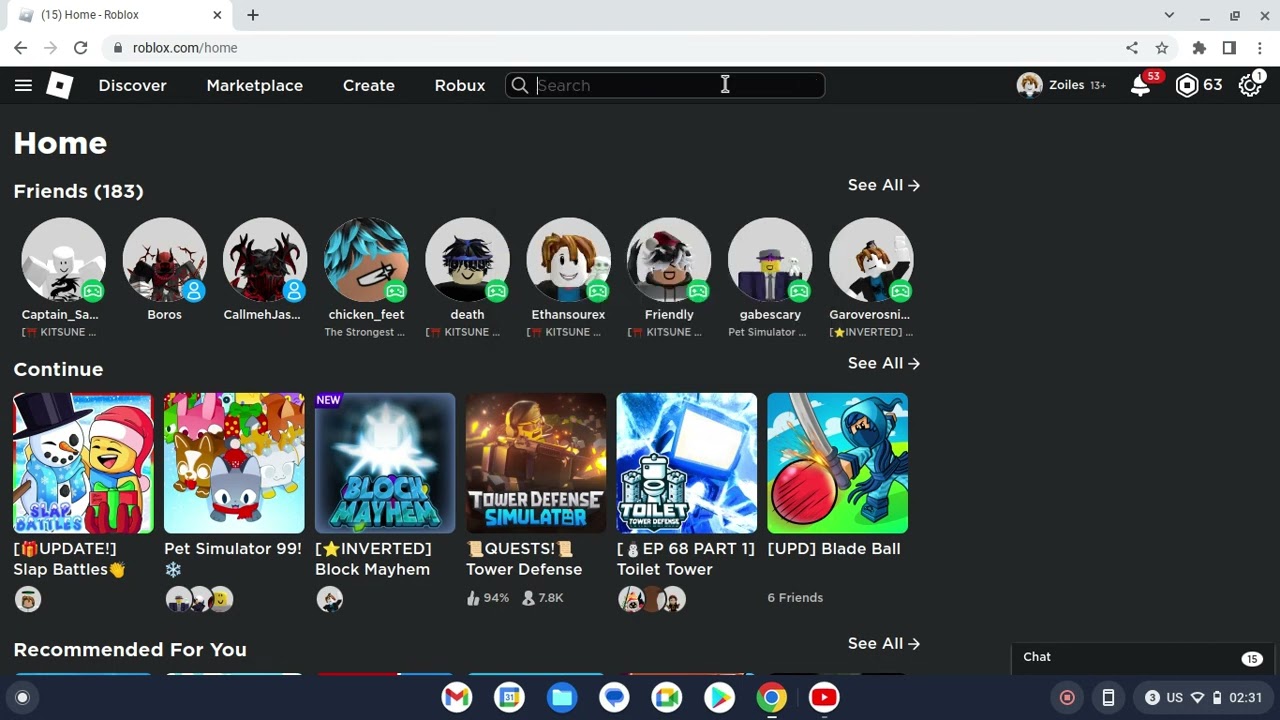This screenshot has height=720, width=1280.
Task: Open friend Garoverosni... avatar
Action: click(871, 260)
